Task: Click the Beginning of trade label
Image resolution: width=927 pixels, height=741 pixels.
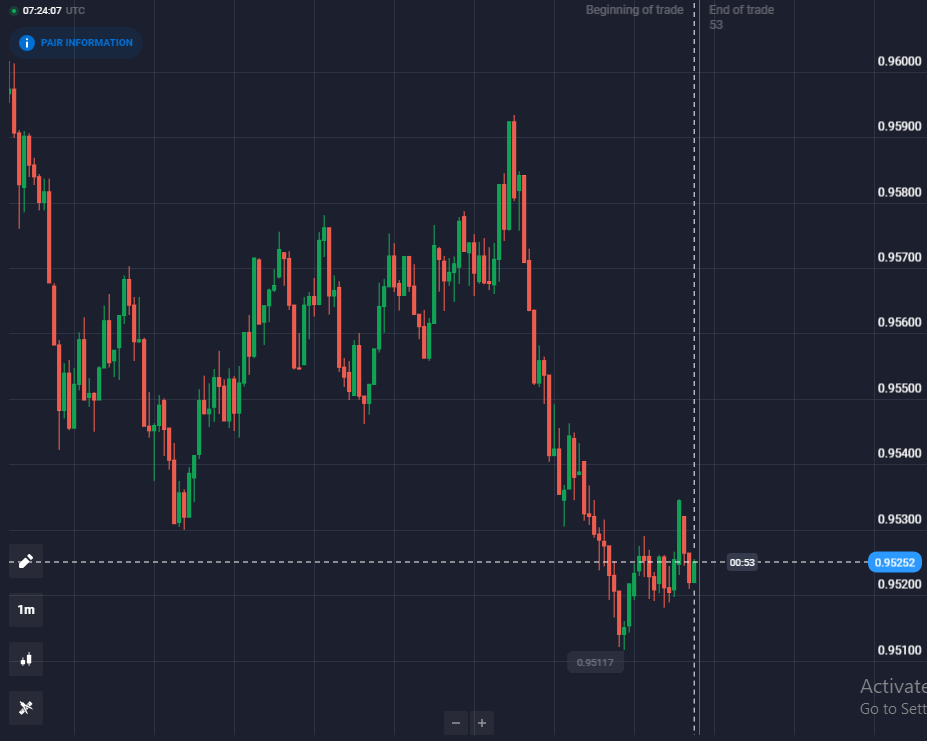Action: [634, 9]
